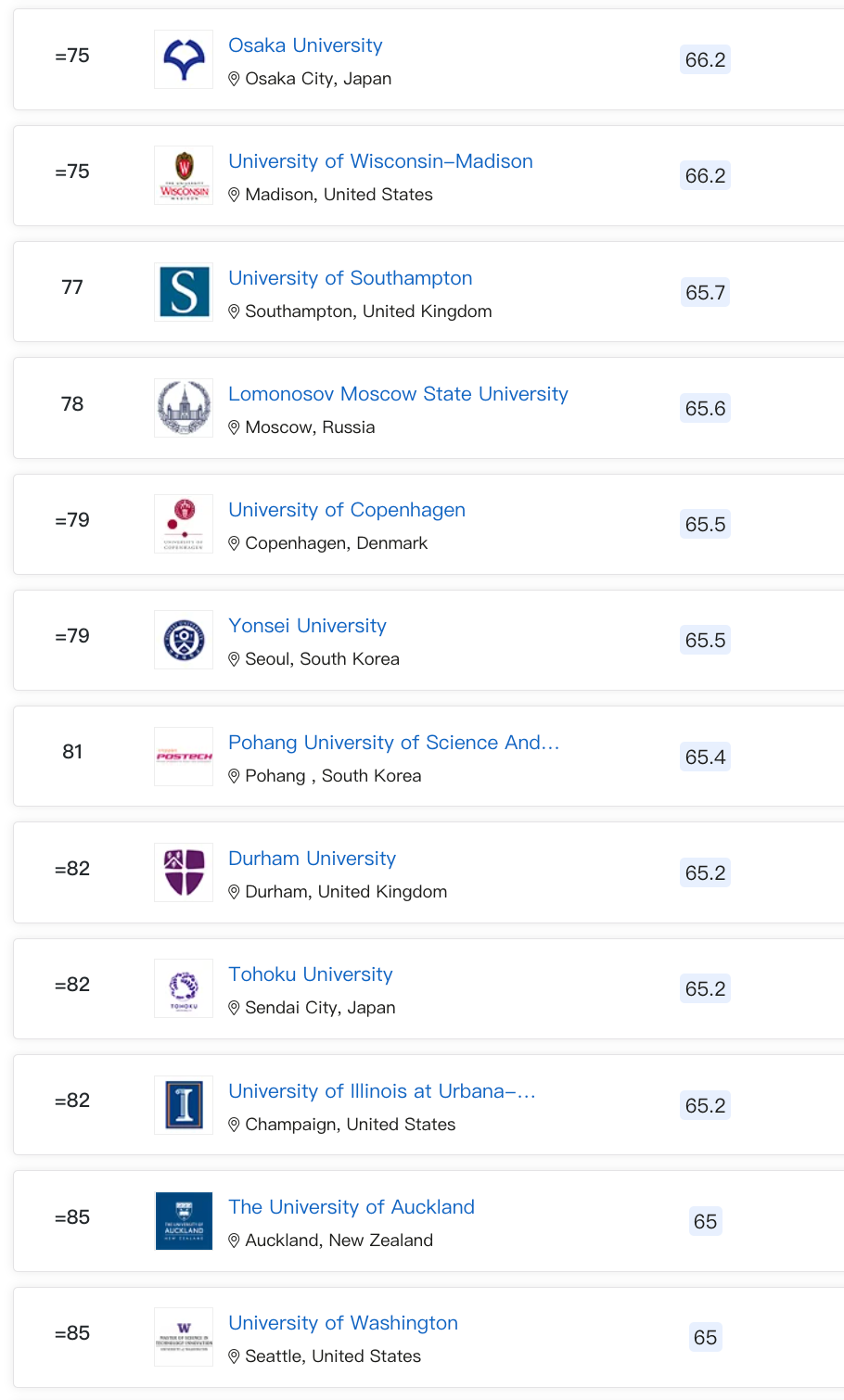Screen dimensions: 844x1400
Task: Click the Osaka University logo
Action: 184,59
